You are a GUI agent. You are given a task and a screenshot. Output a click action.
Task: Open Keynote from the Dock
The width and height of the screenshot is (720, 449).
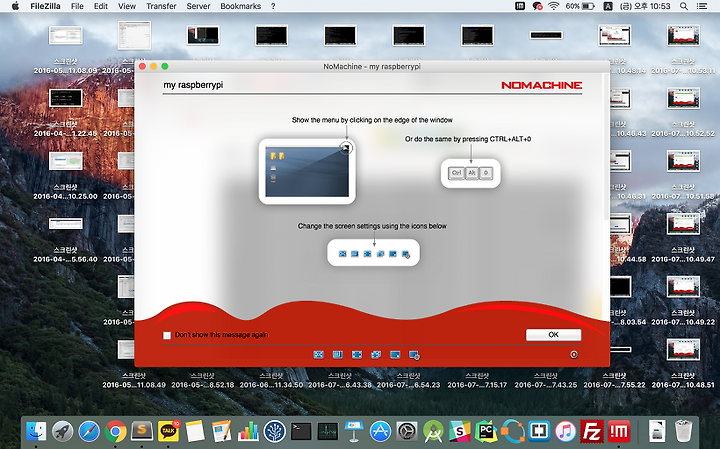(354, 432)
